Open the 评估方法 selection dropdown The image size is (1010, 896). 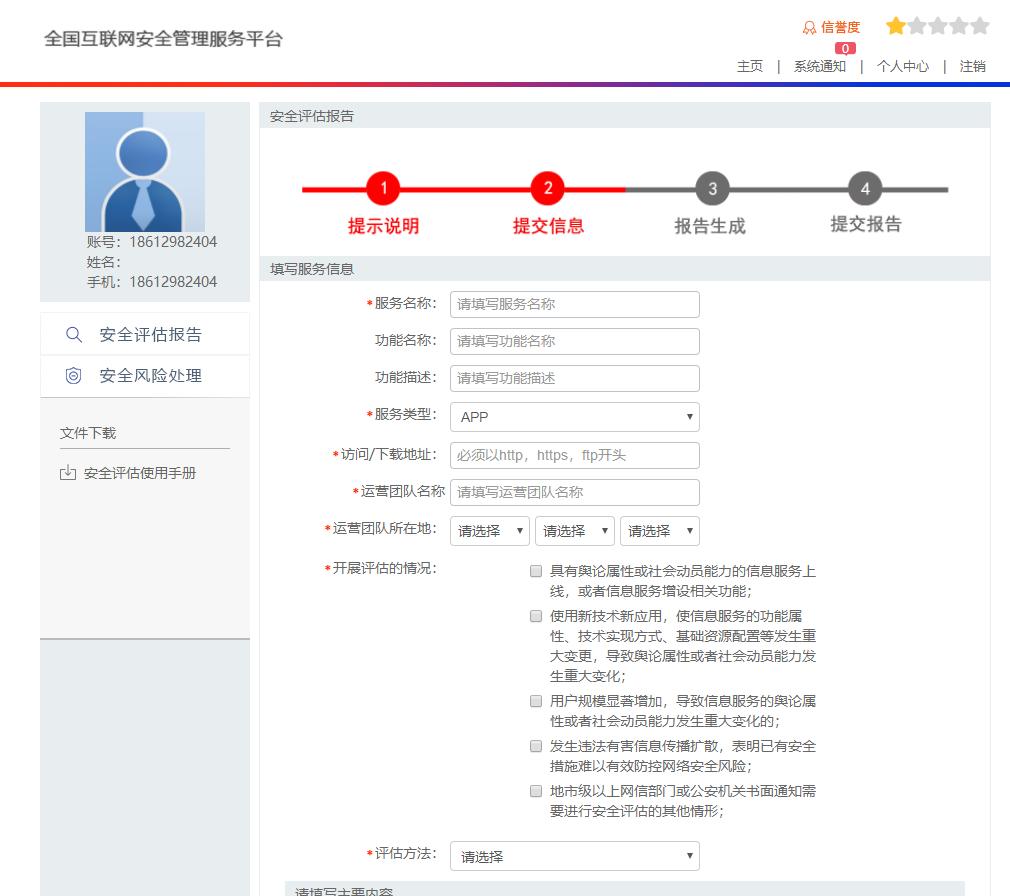pos(574,857)
